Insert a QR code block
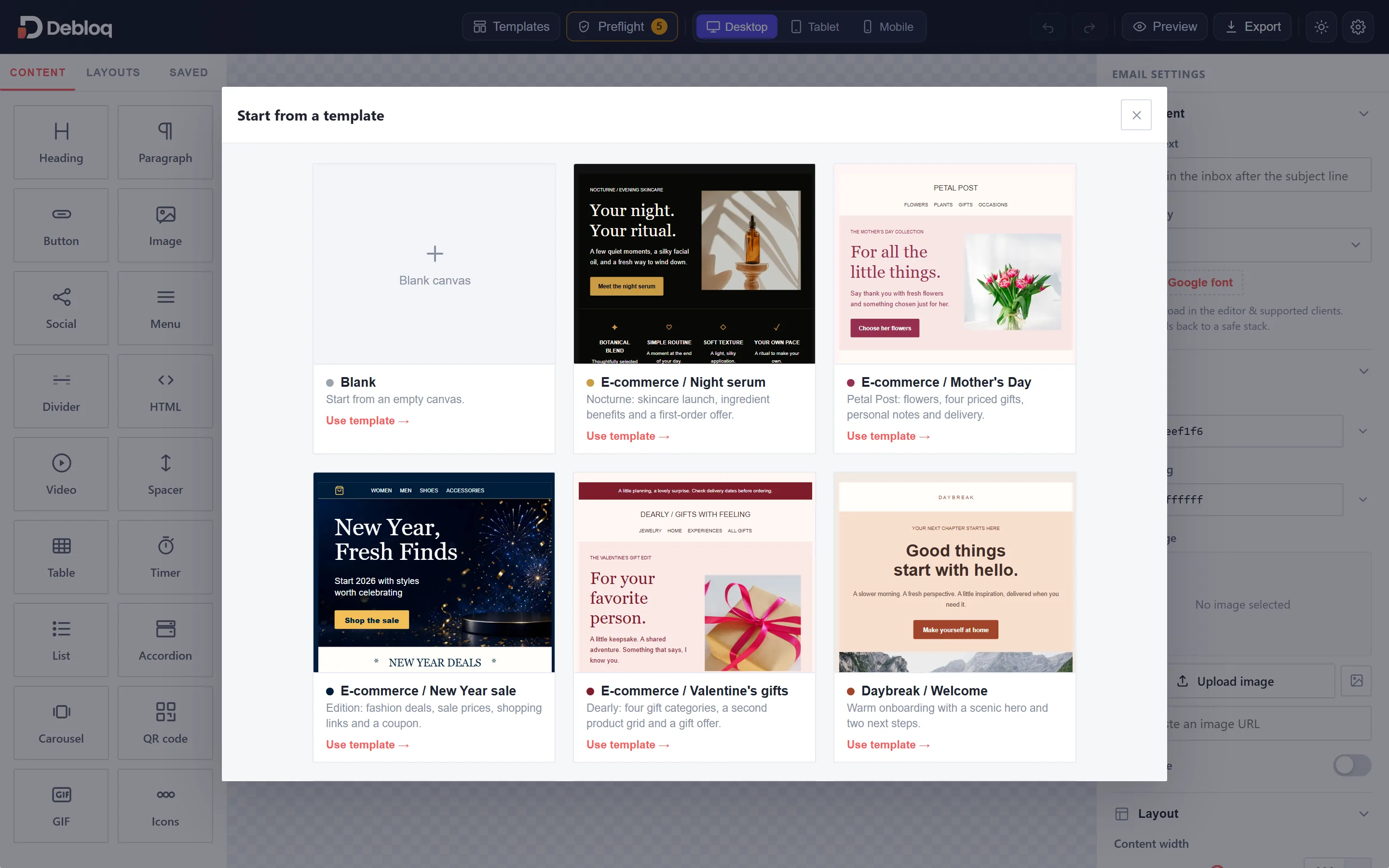Image resolution: width=1389 pixels, height=868 pixels. coord(165,723)
